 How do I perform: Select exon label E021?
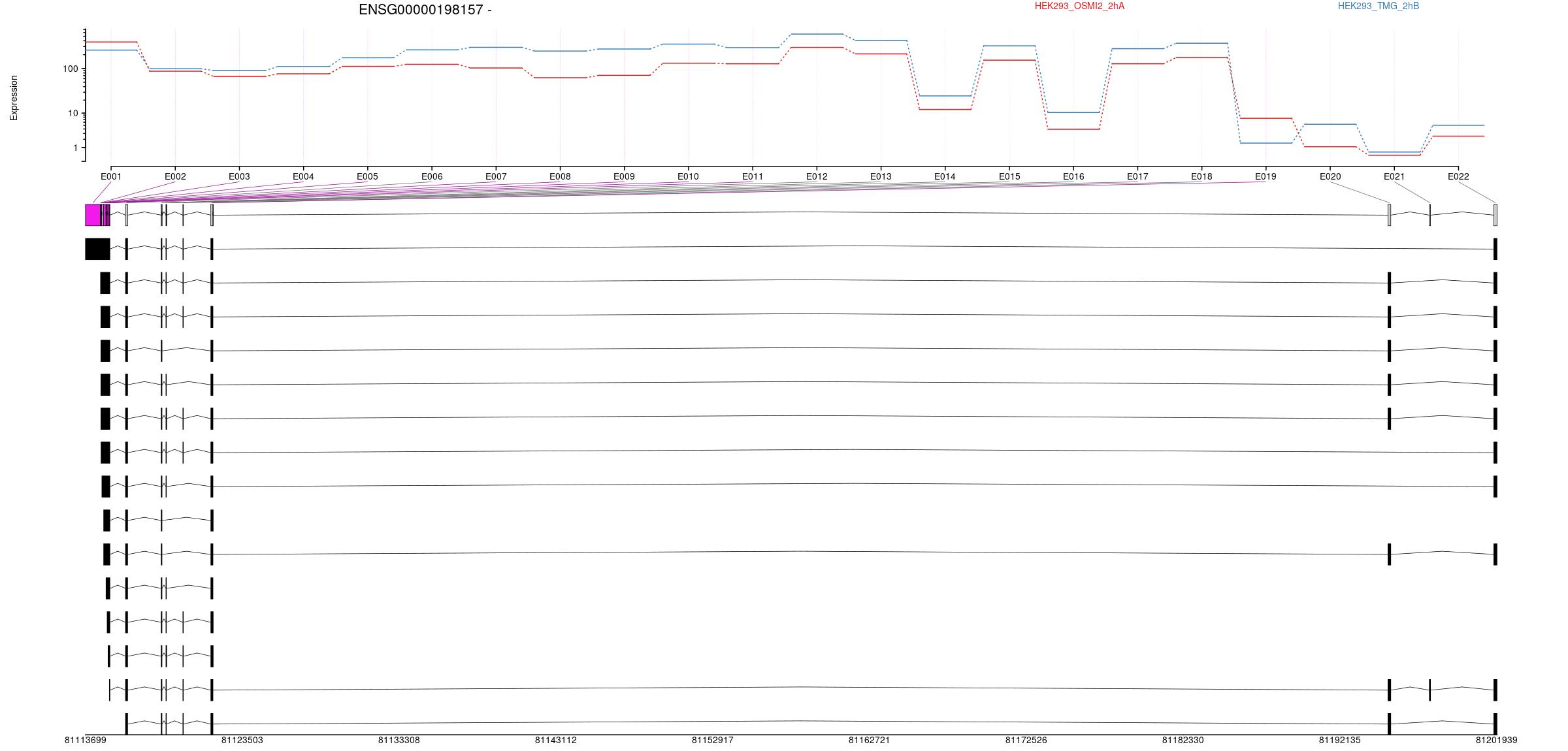click(x=1394, y=176)
